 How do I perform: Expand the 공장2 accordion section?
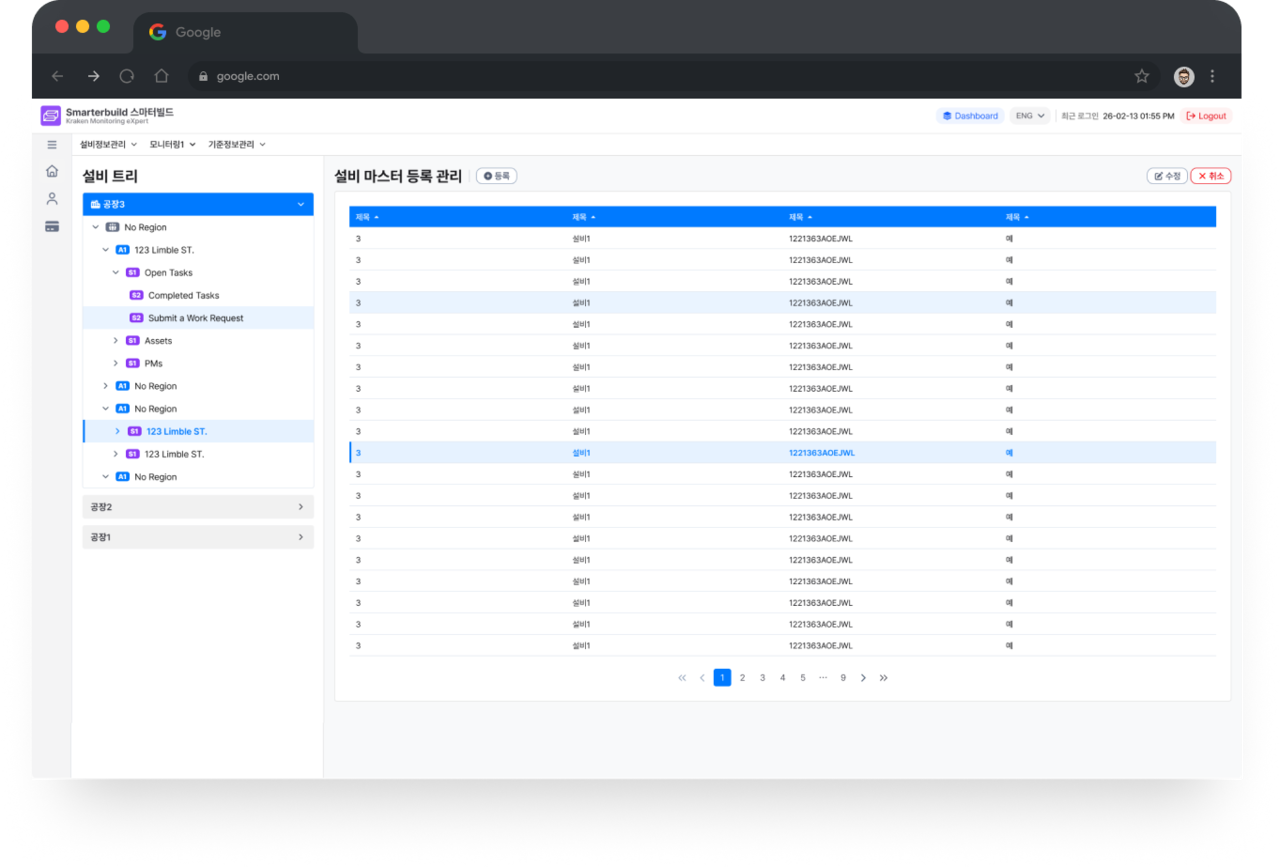(198, 507)
